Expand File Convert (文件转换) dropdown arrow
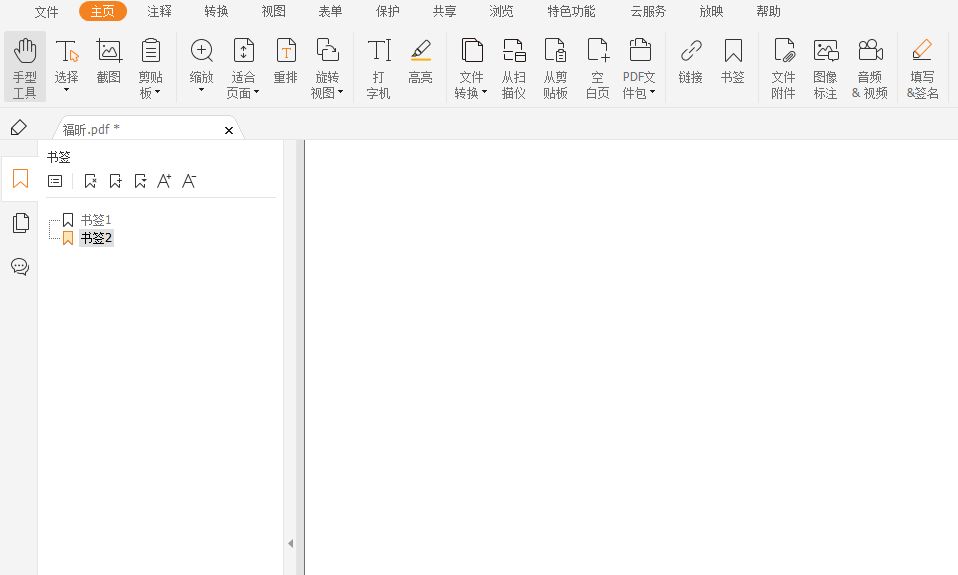 (x=484, y=92)
